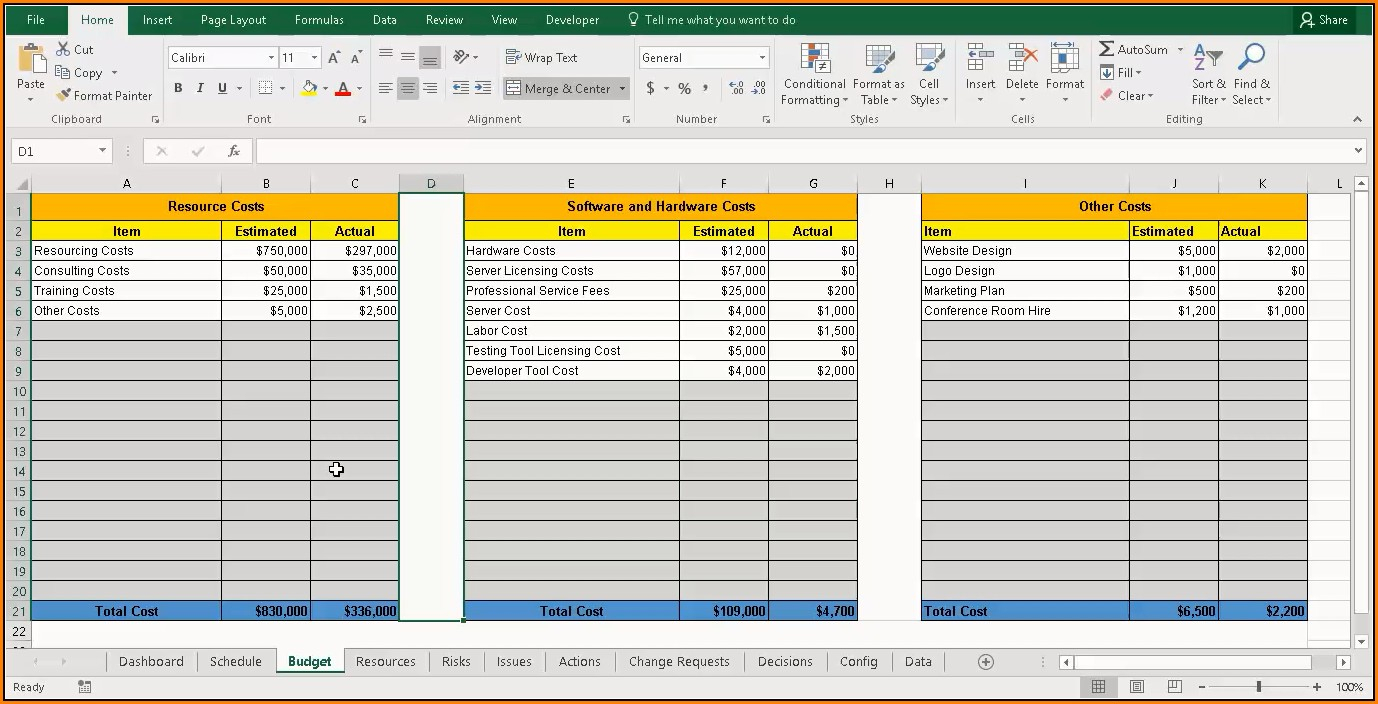Viewport: 1378px width, 704px height.
Task: Click the Increase Font Size icon
Action: [x=334, y=58]
